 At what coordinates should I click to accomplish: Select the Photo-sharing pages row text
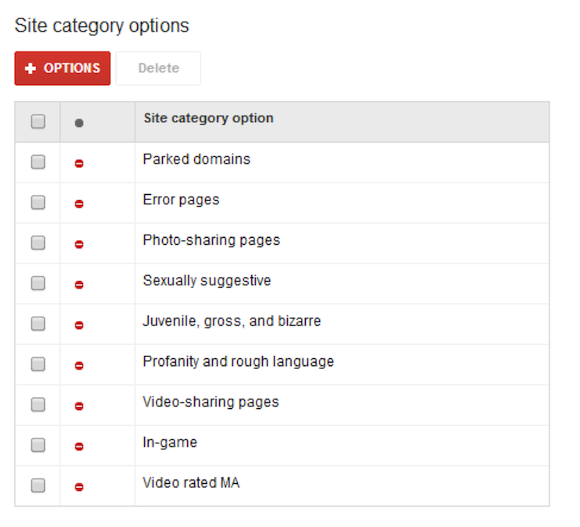212,240
